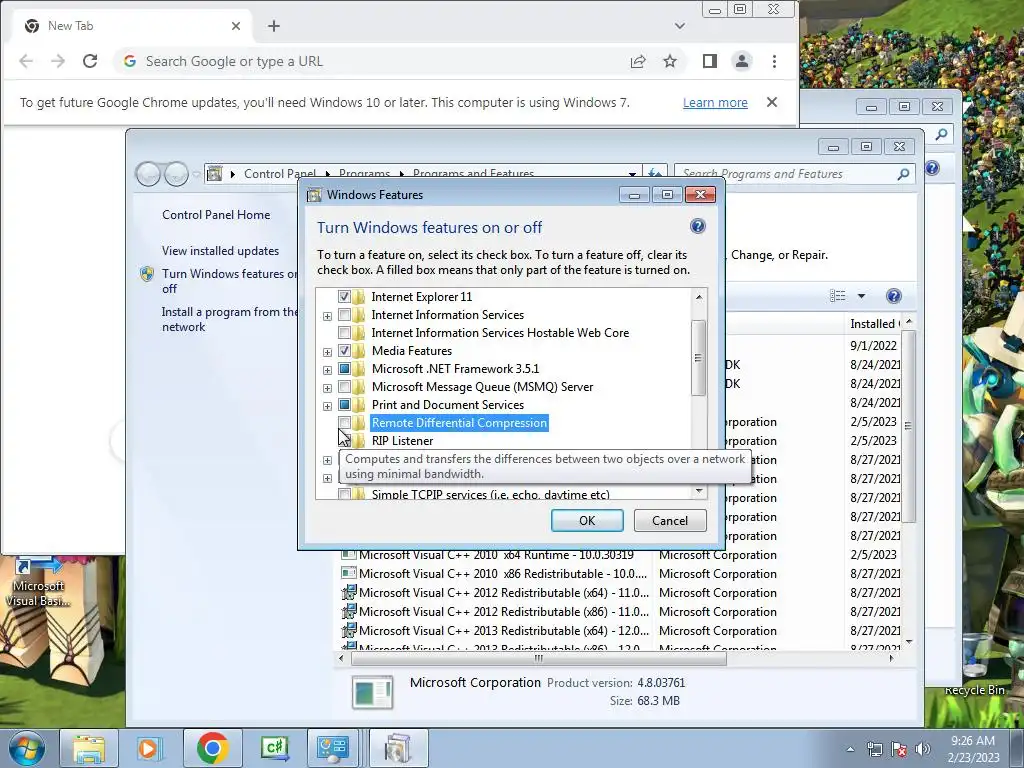Open address bar history dropdown arrow

(632, 174)
